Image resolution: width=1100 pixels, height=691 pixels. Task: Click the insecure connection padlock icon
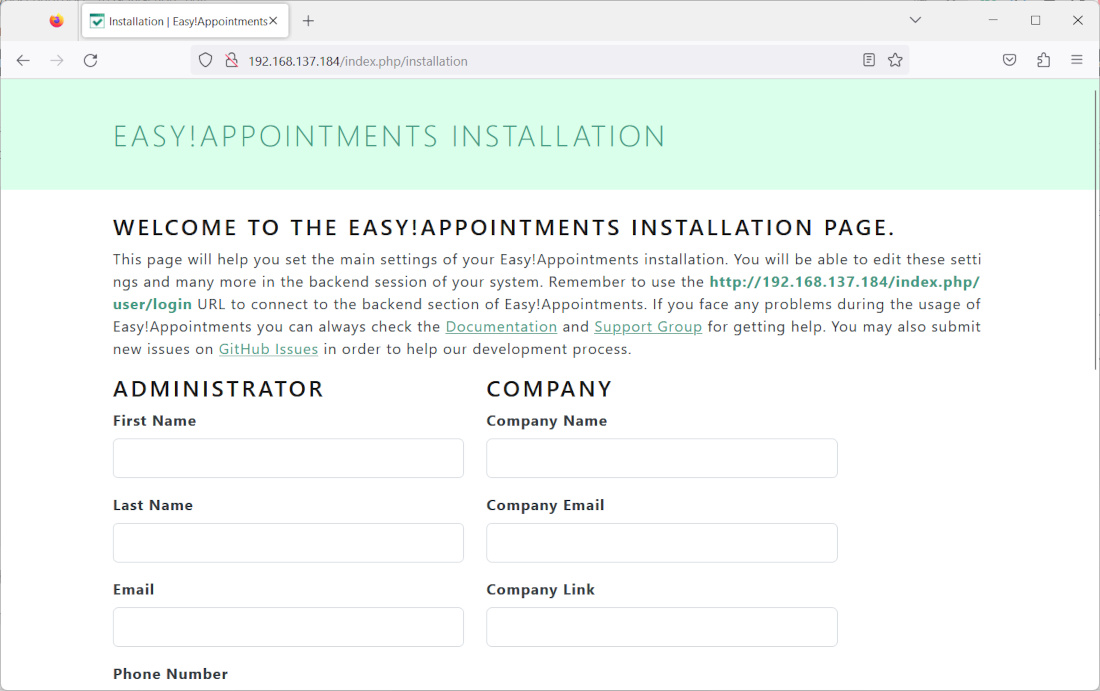pos(231,60)
